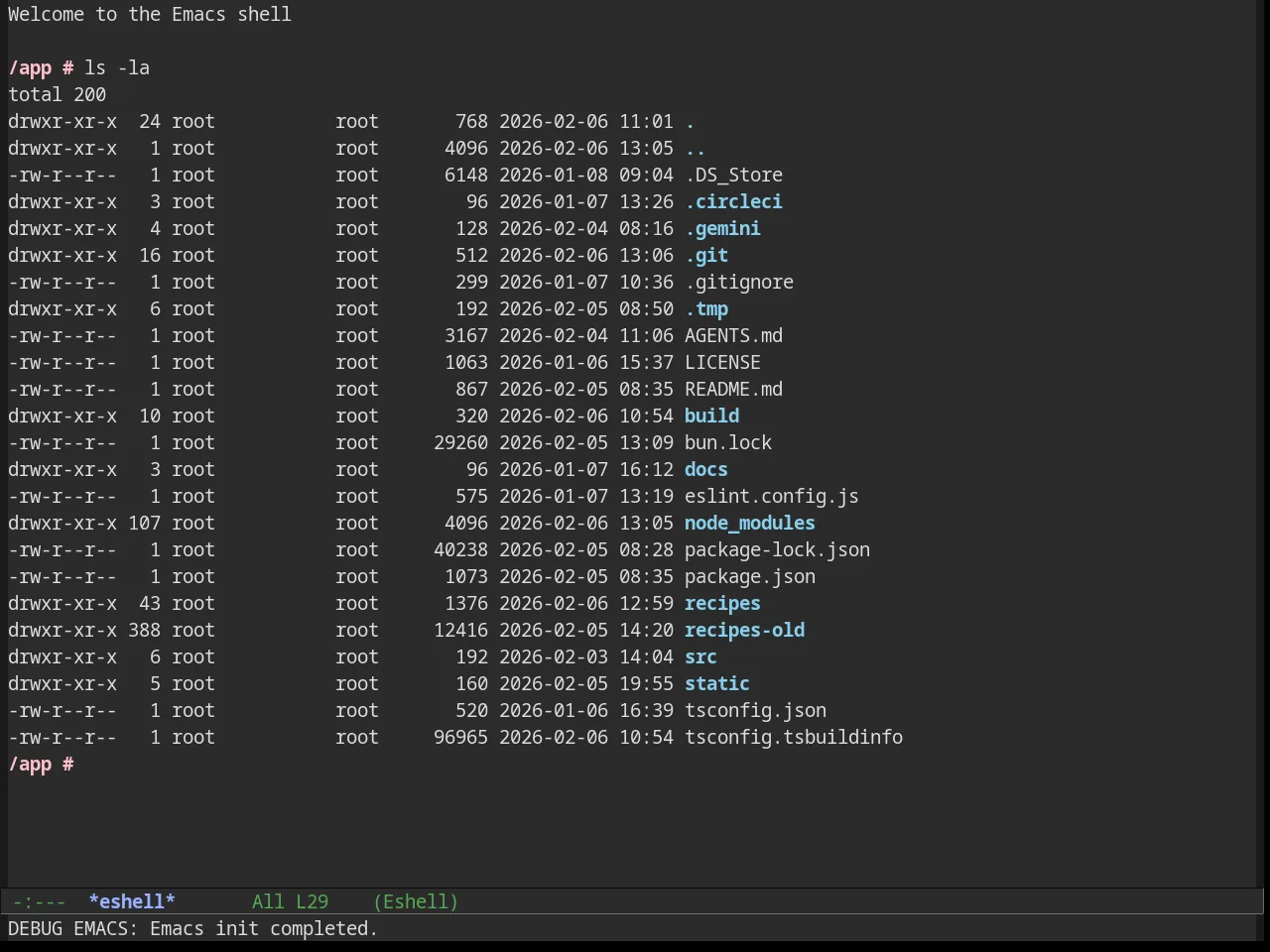Click the All L29 position indicator
Image resolution: width=1270 pixels, height=952 pixels.
(290, 901)
